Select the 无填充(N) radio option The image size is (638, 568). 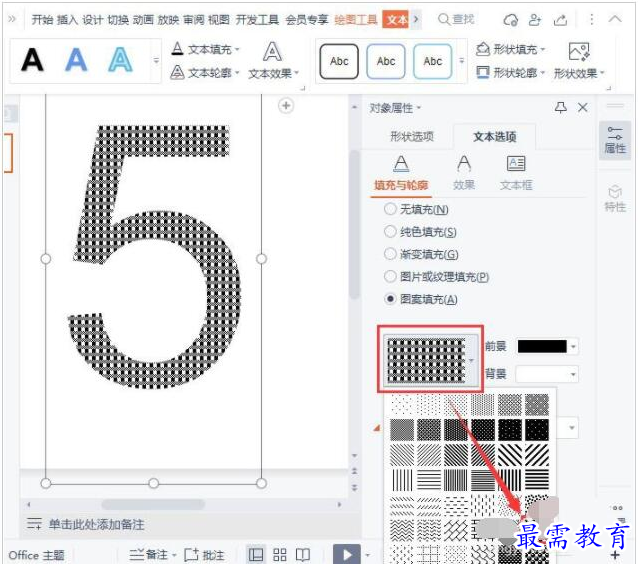click(416, 209)
